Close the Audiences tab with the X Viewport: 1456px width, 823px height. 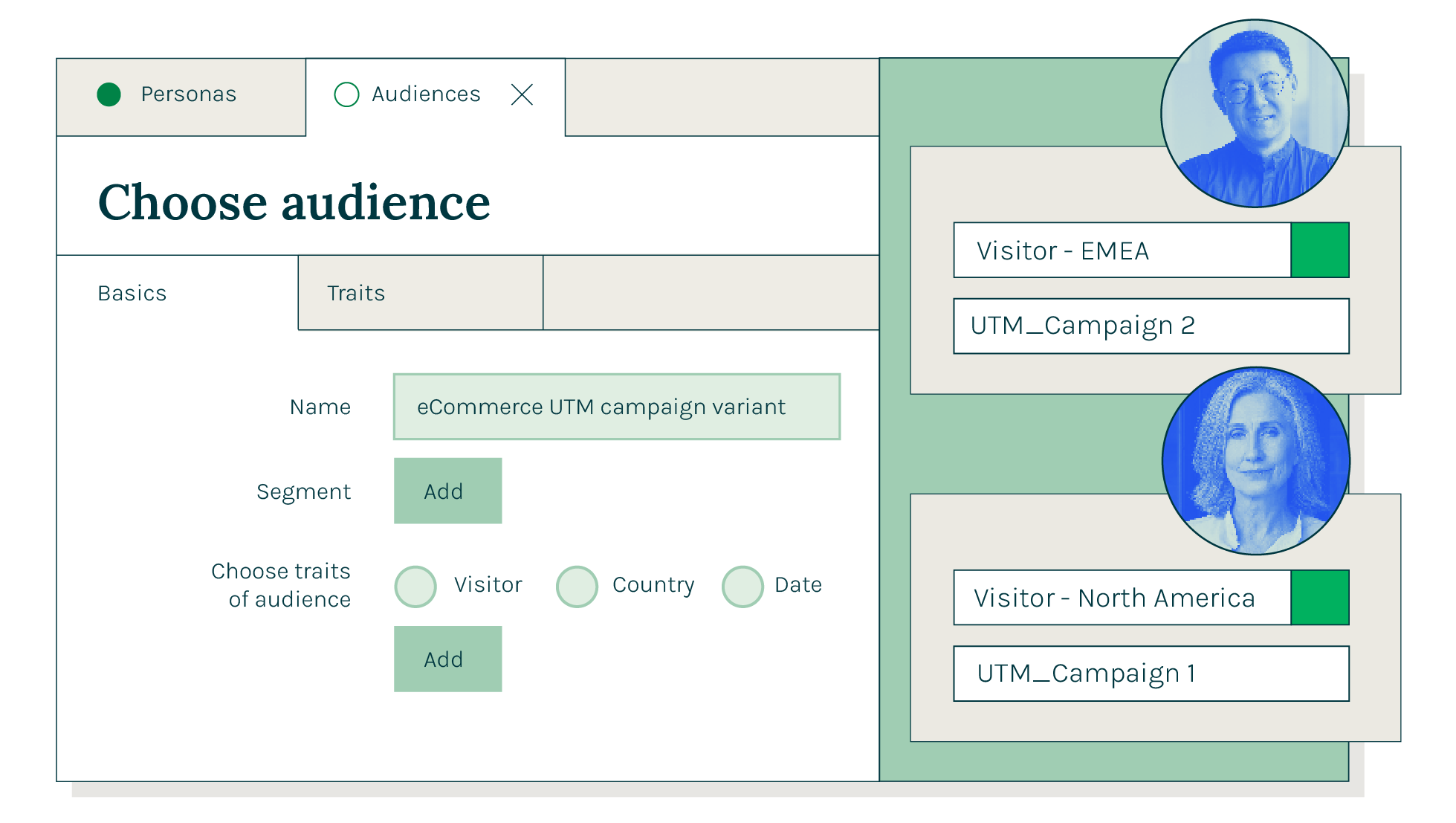(522, 94)
